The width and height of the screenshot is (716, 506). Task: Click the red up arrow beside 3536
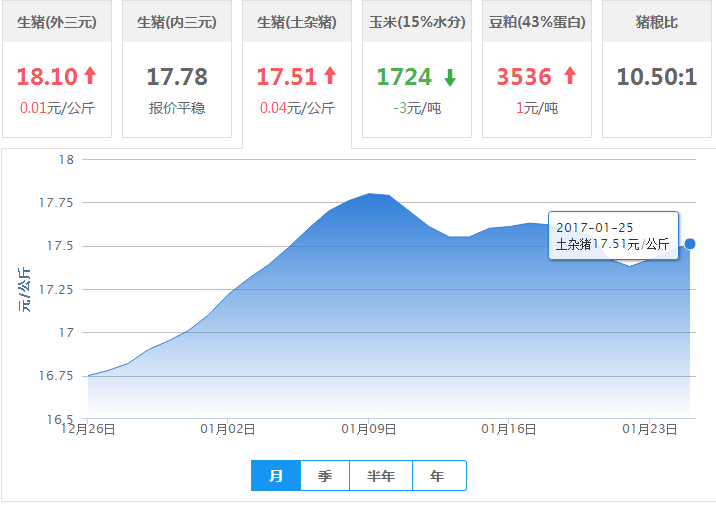(x=570, y=76)
